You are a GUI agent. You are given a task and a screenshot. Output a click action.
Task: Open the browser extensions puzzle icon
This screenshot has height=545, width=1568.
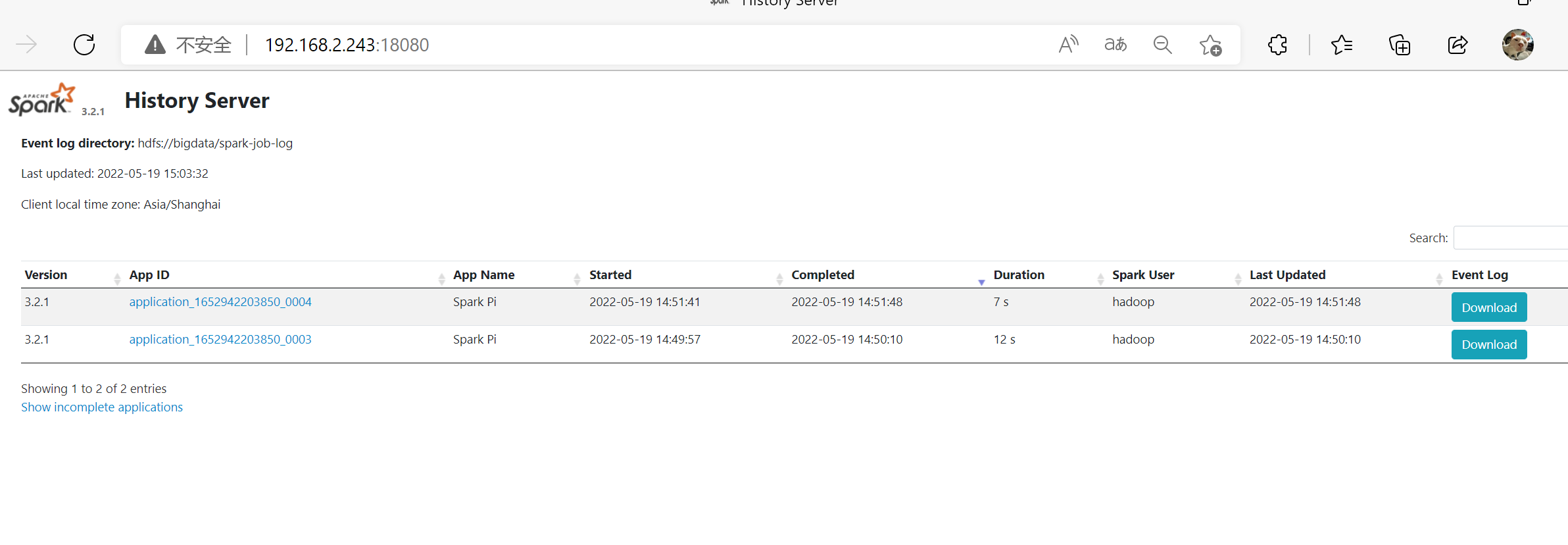pos(1277,45)
